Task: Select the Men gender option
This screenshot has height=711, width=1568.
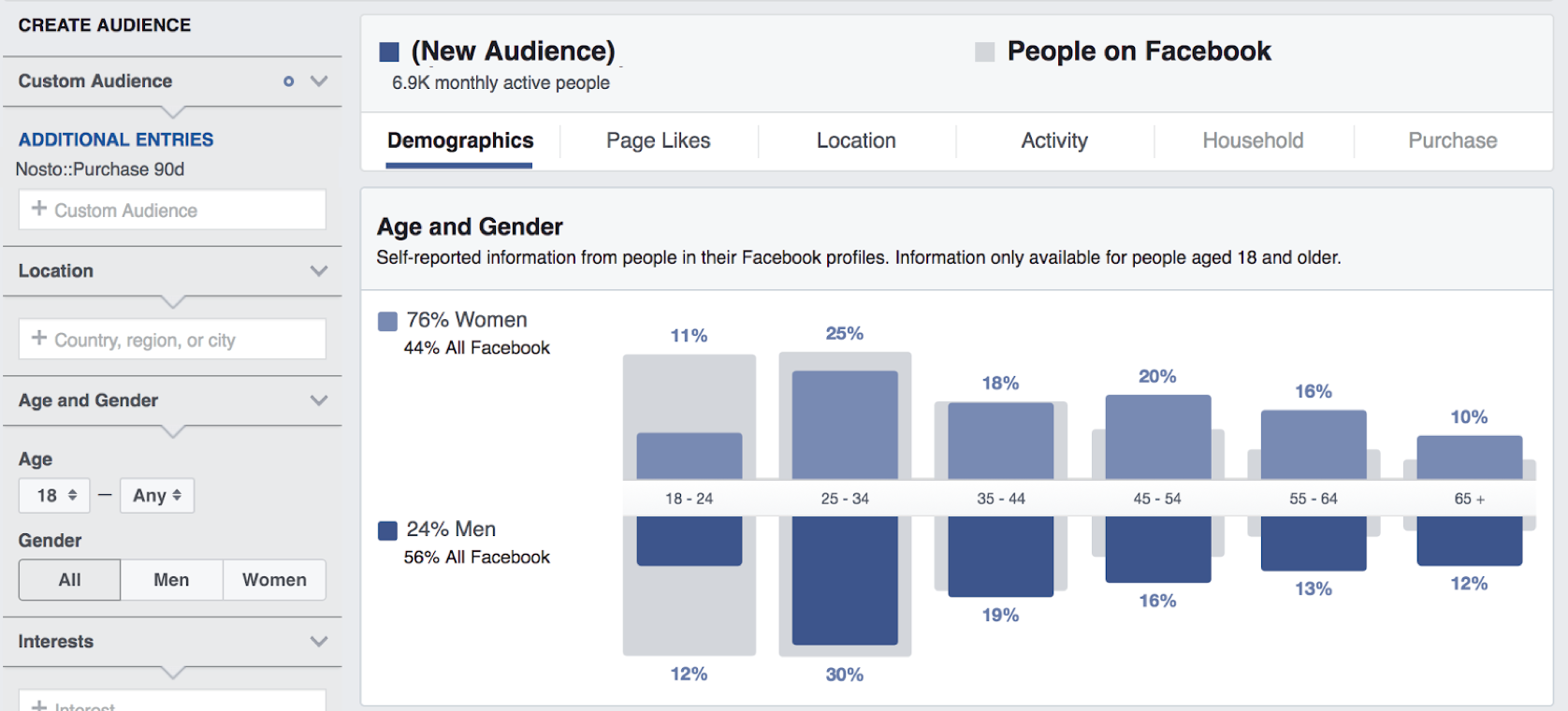Action: coord(171,580)
